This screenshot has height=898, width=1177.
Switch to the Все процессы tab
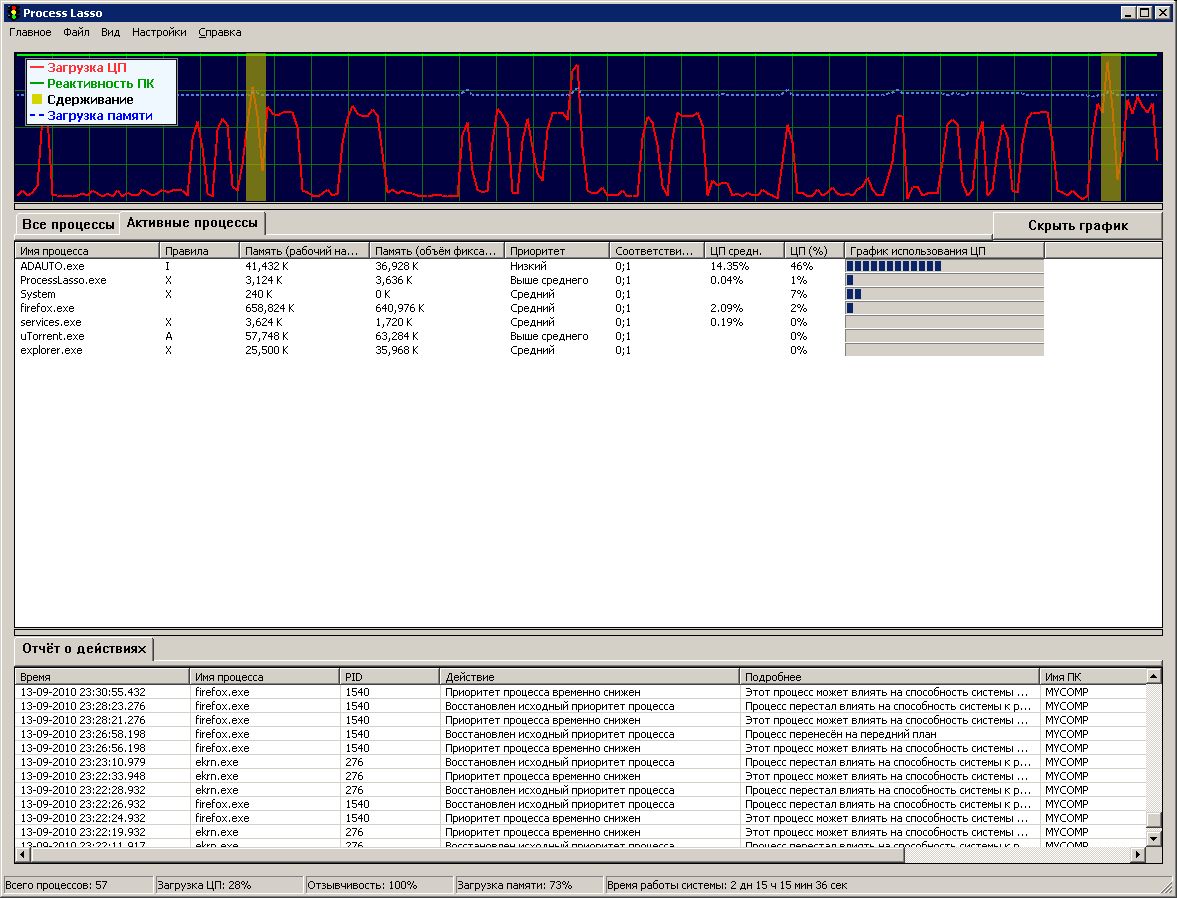click(x=68, y=224)
